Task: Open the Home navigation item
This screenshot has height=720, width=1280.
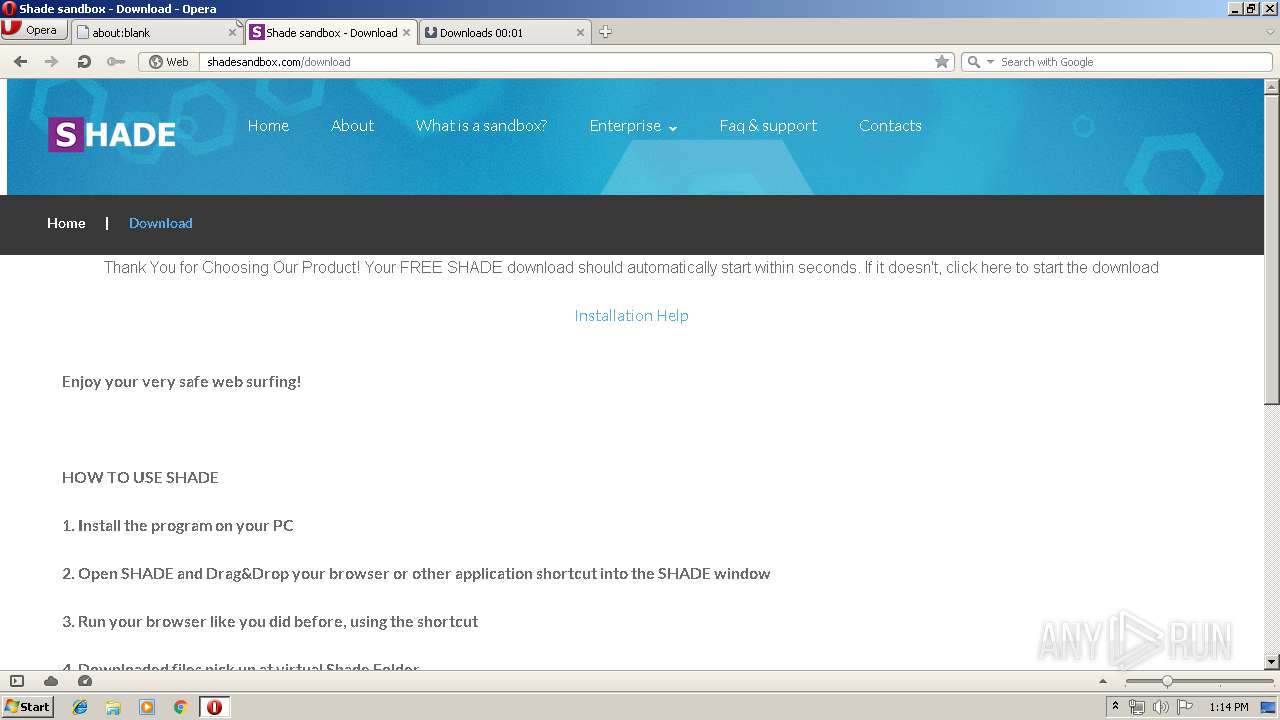Action: (x=268, y=126)
